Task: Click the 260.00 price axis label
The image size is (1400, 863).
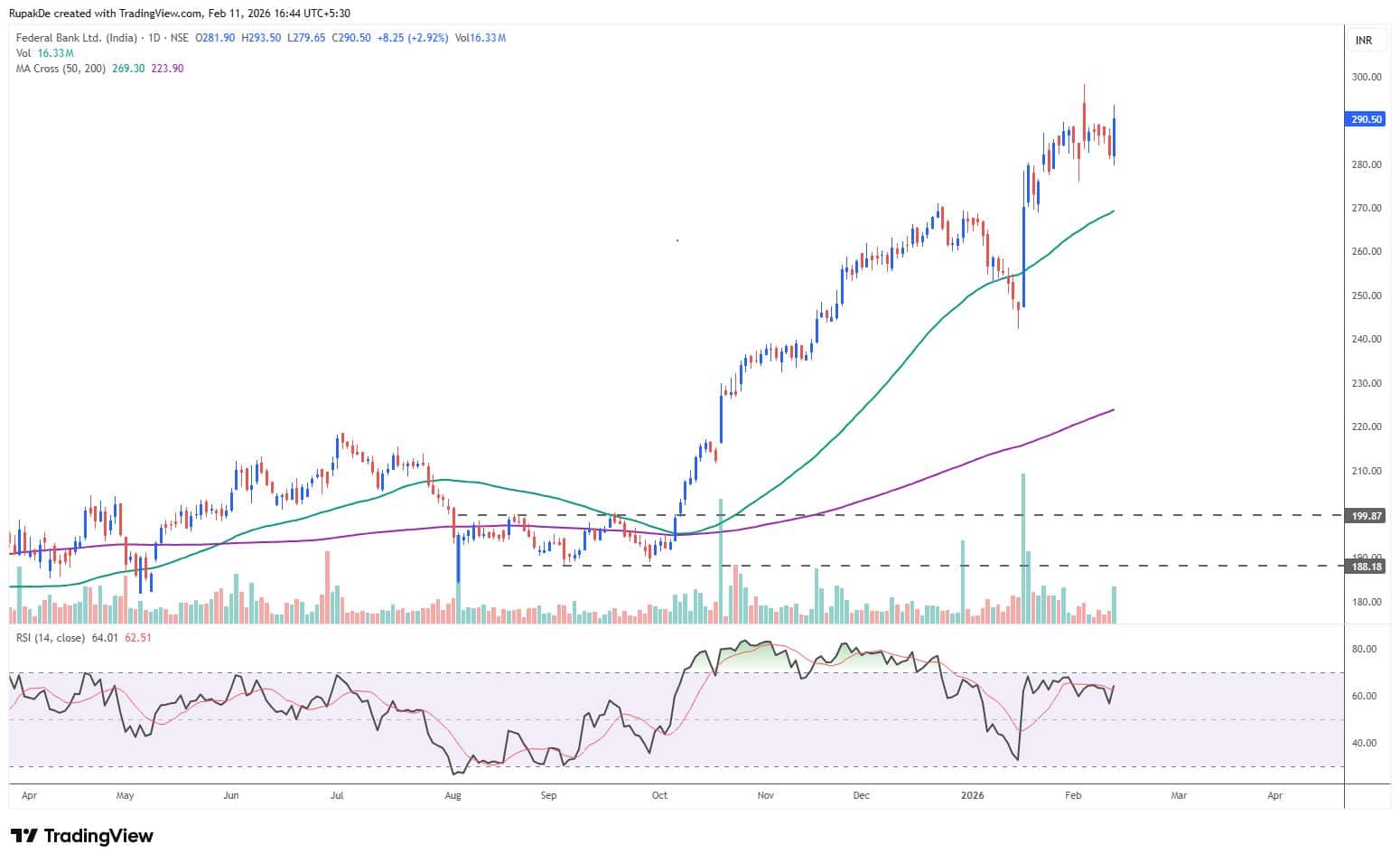Action: click(1367, 251)
